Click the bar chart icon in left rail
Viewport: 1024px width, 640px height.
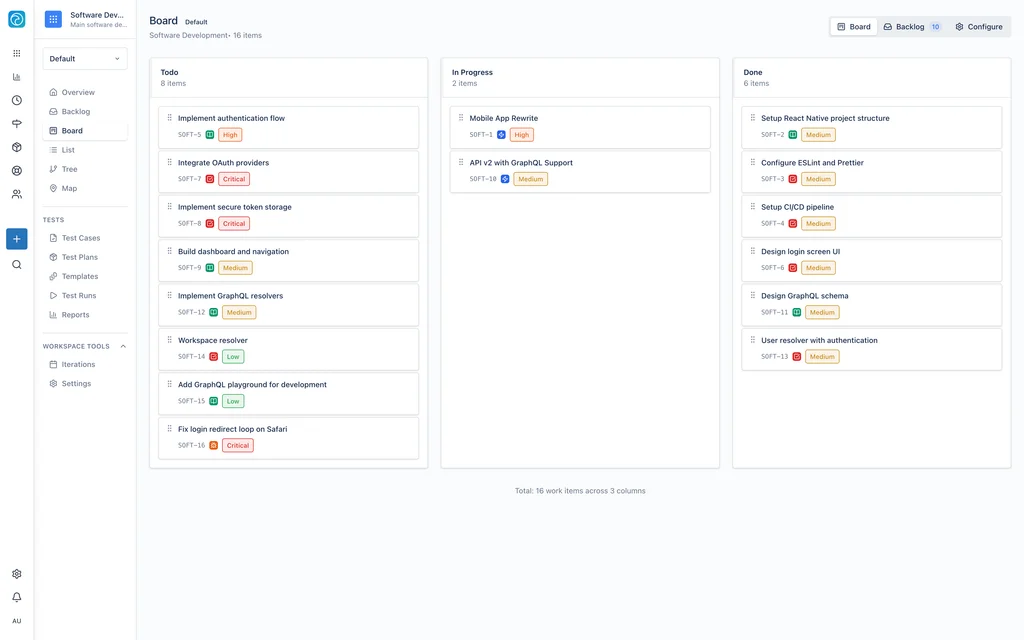coord(16,77)
